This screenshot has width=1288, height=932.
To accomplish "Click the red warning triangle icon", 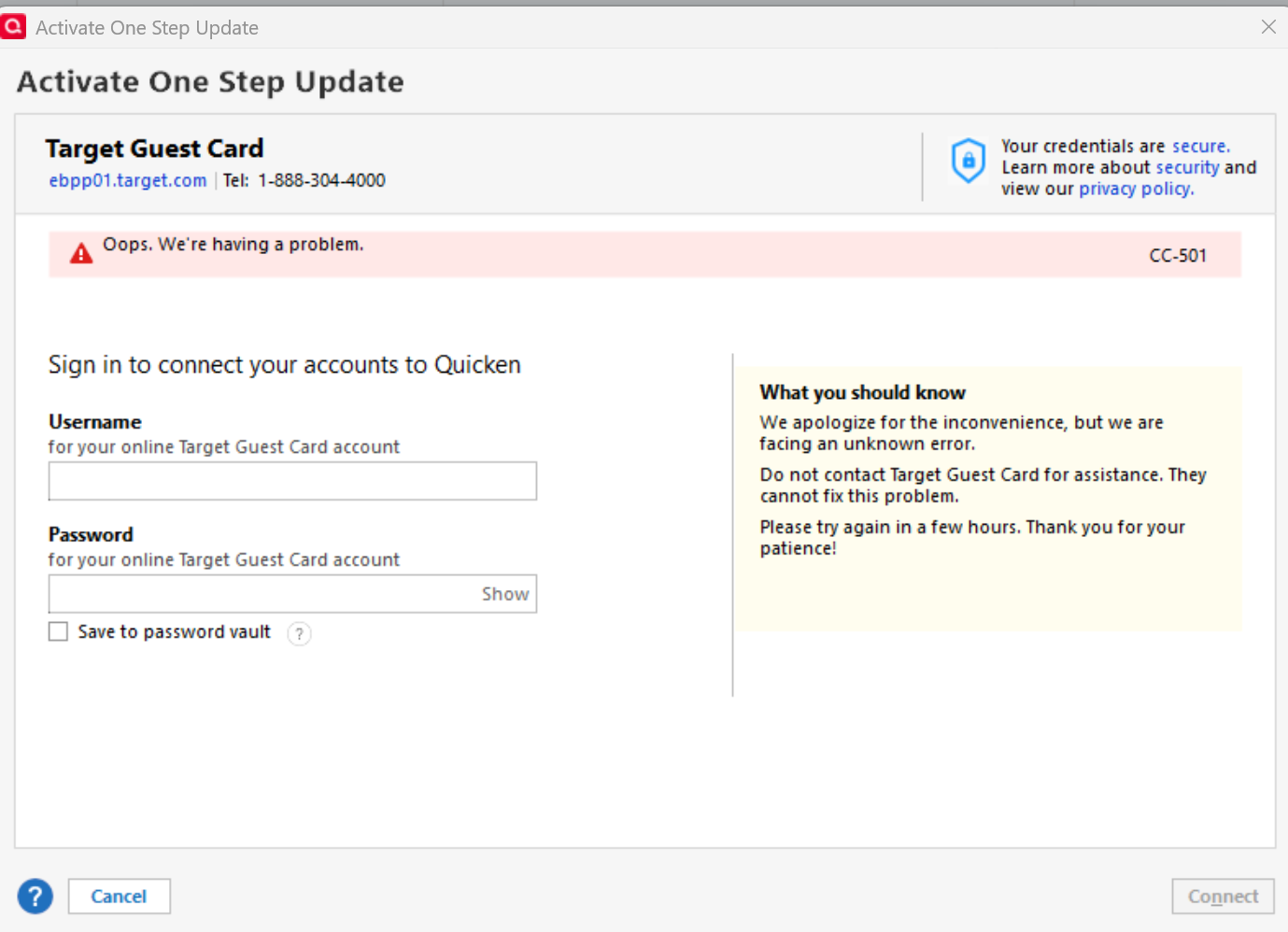I will [81, 253].
